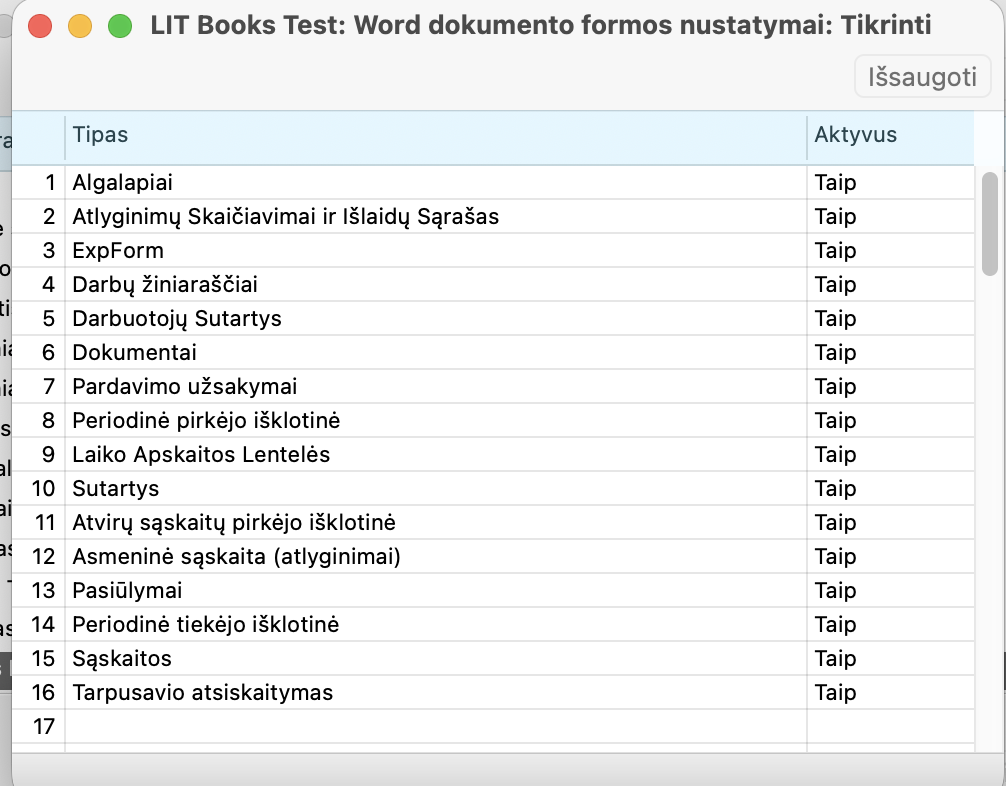Screen dimensions: 1006x786
Task: Zoom the window with green button
Action: click(x=120, y=26)
